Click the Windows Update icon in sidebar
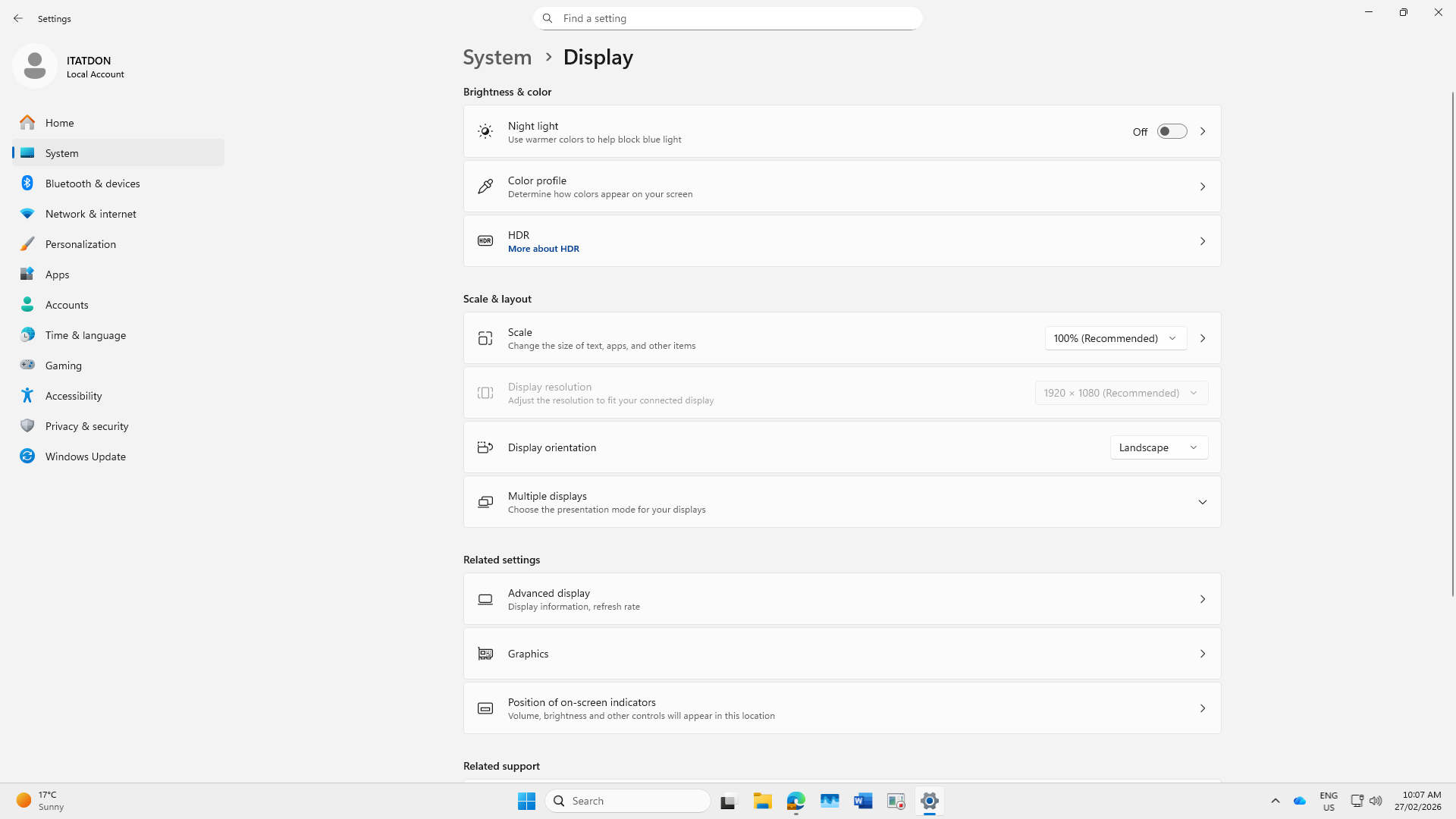 [x=27, y=456]
